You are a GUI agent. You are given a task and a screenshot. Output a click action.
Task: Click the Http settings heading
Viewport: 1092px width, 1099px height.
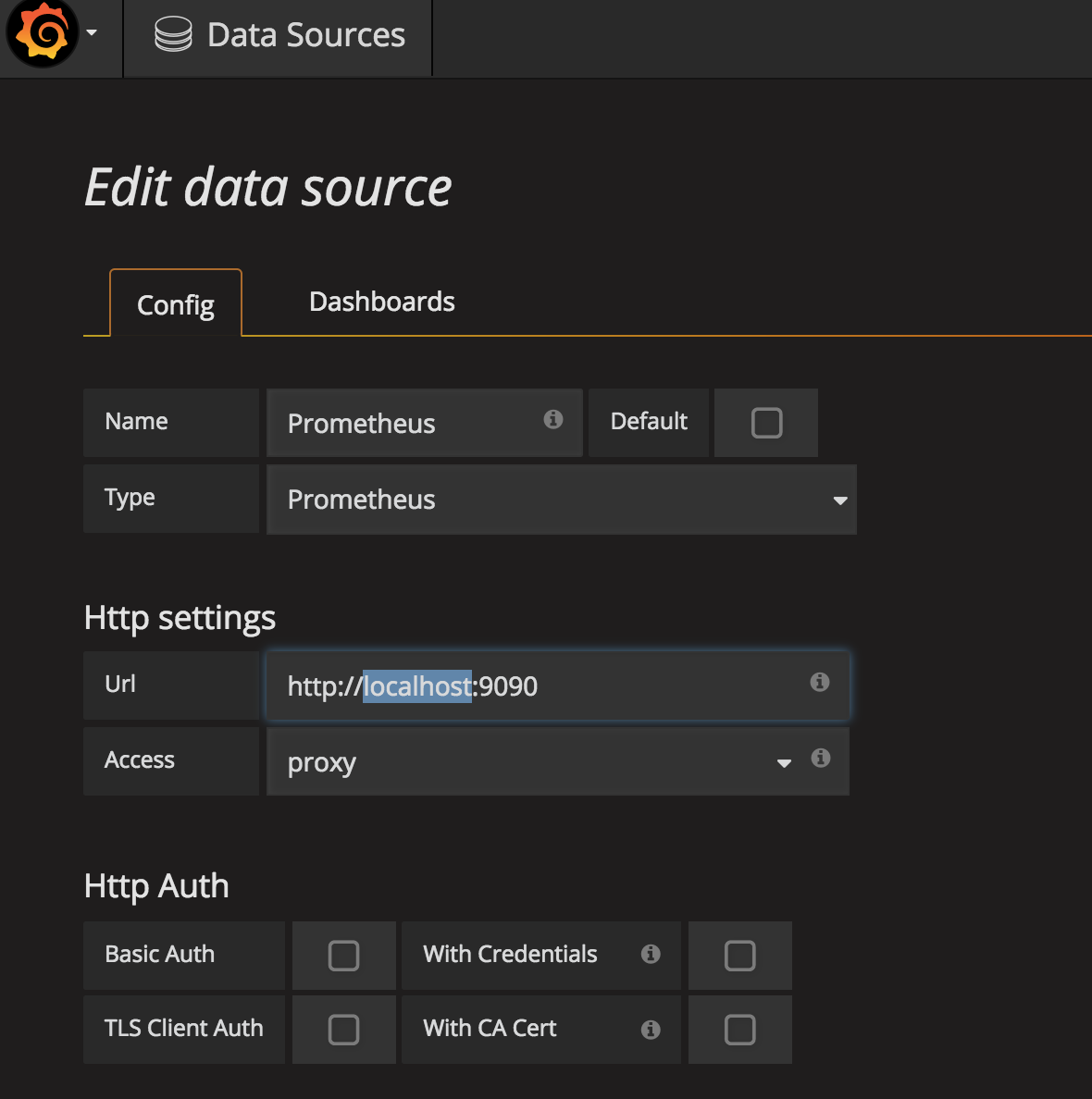(x=180, y=617)
